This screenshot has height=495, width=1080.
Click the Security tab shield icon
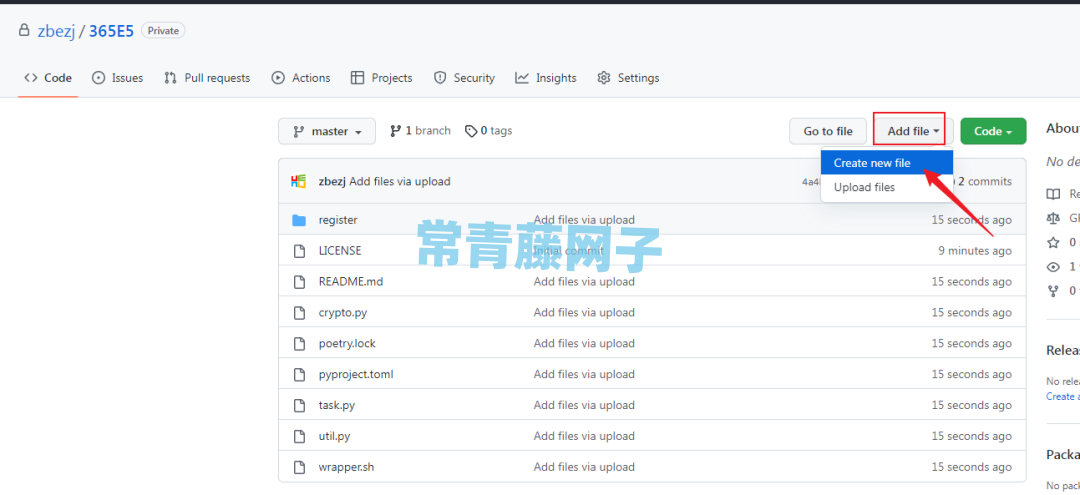pyautogui.click(x=440, y=78)
